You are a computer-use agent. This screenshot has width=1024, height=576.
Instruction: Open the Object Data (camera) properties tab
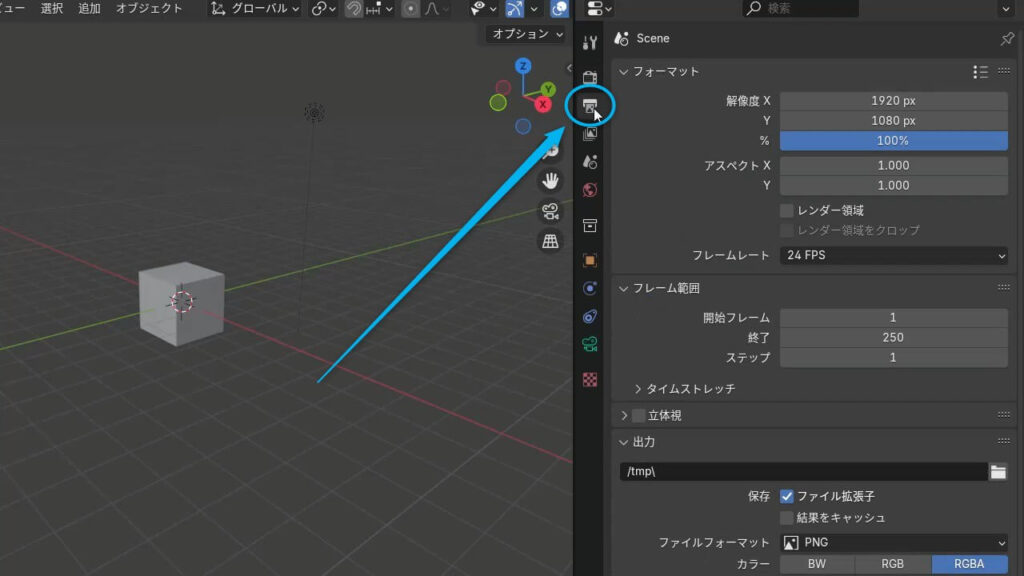point(590,344)
